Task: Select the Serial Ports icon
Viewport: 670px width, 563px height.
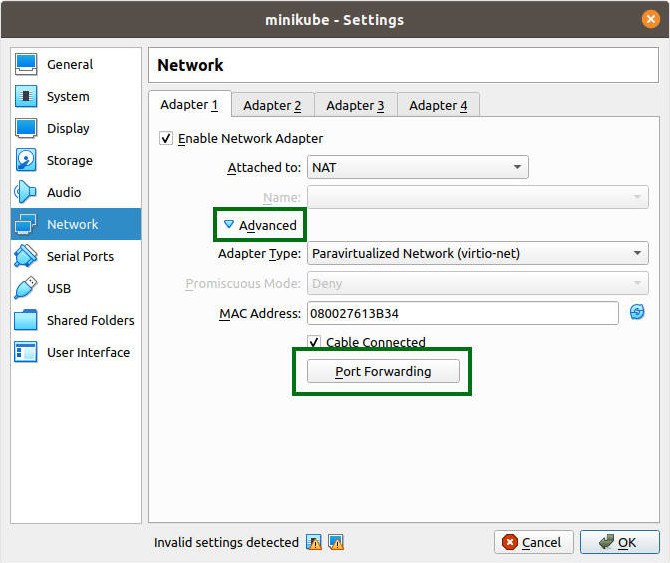Action: click(x=27, y=257)
